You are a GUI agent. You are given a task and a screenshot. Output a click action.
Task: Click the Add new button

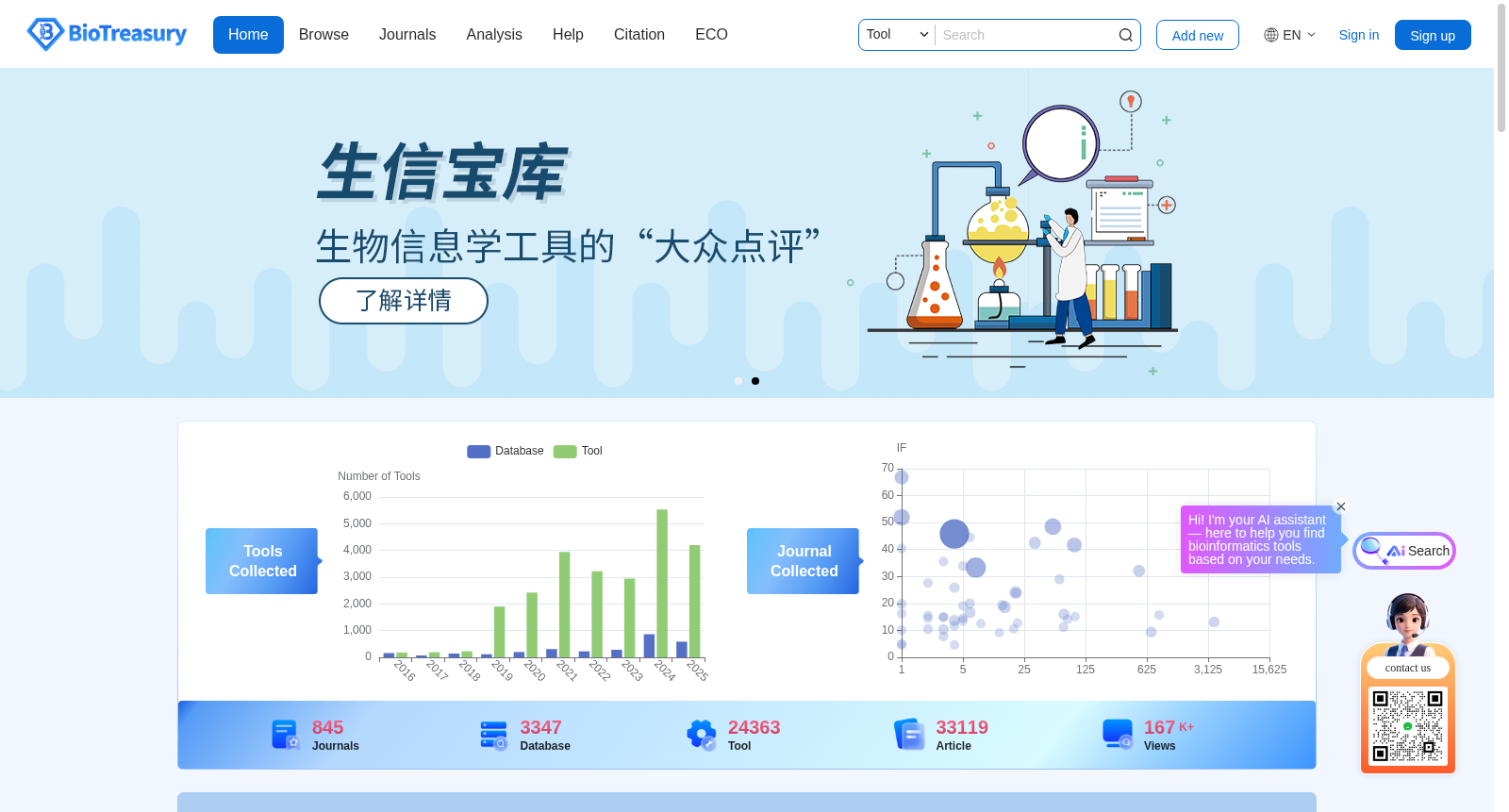pyautogui.click(x=1198, y=35)
